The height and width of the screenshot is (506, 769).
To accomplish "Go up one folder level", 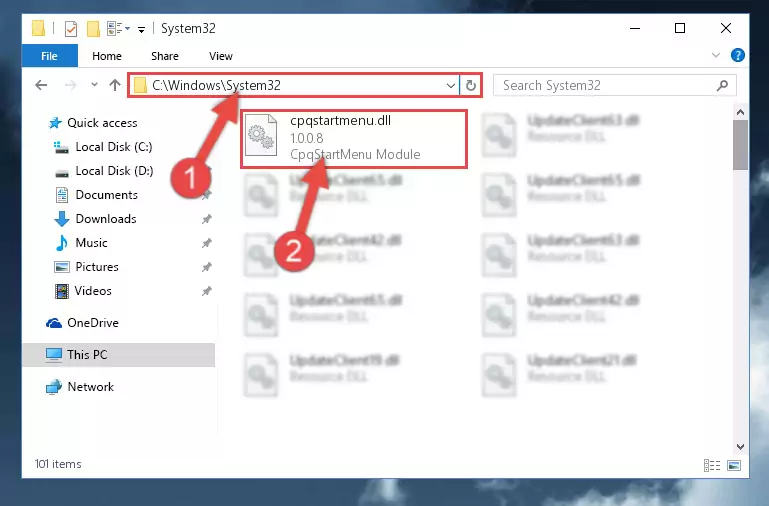I will pos(115,85).
